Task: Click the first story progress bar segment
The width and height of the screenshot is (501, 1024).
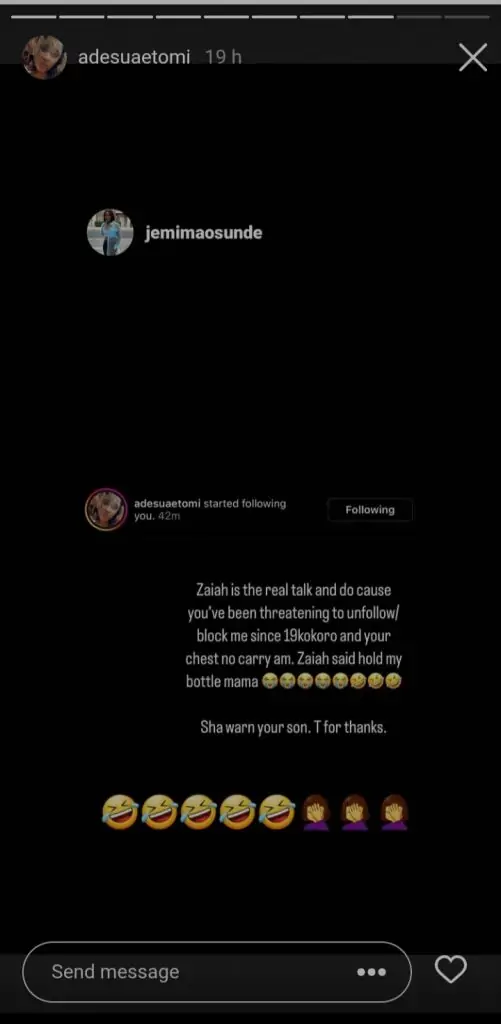Action: tap(33, 16)
